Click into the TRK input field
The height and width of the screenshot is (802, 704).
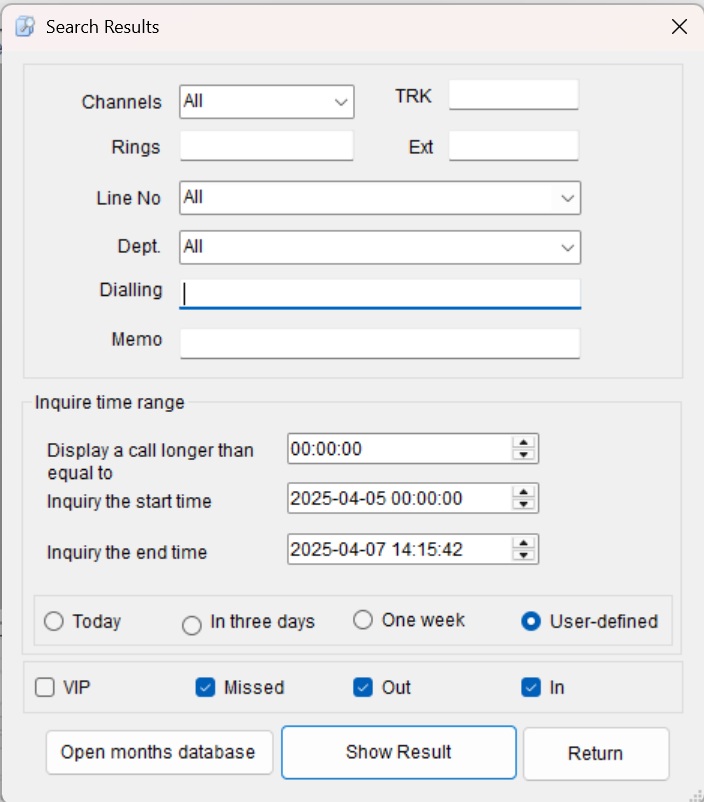[513, 96]
